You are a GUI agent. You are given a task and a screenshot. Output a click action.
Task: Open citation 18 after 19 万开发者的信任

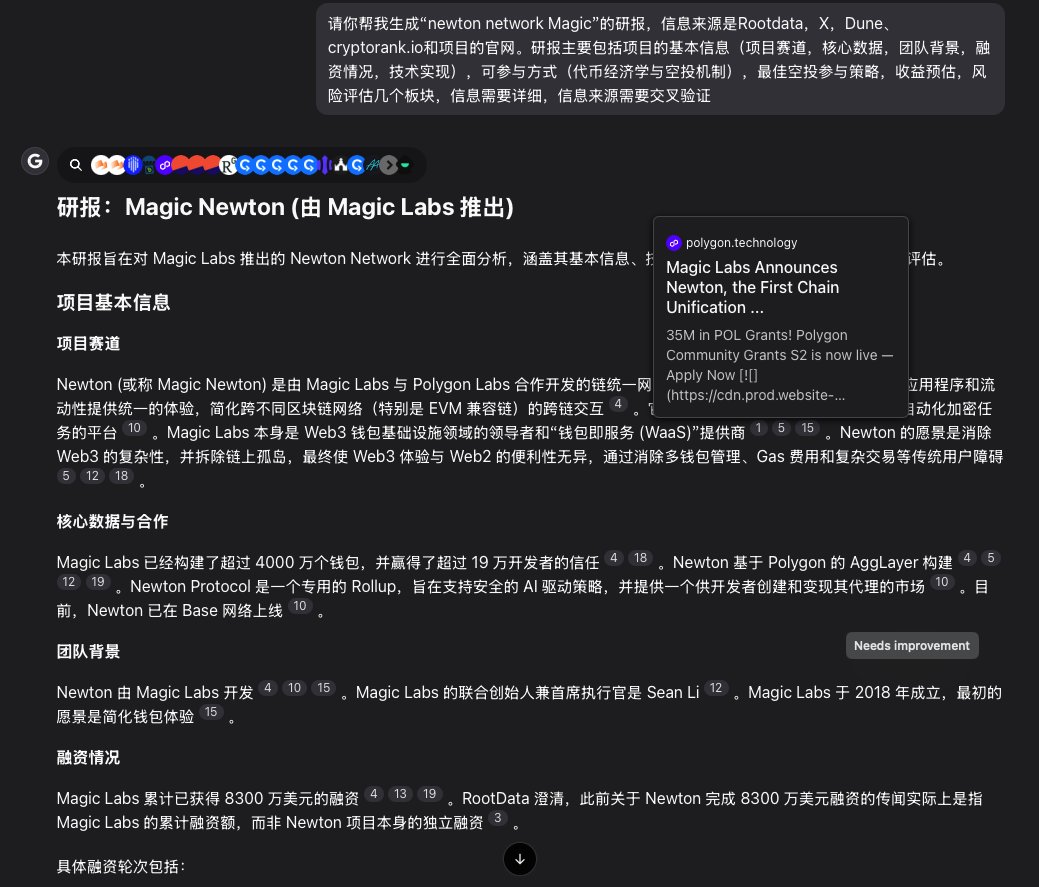click(x=640, y=558)
